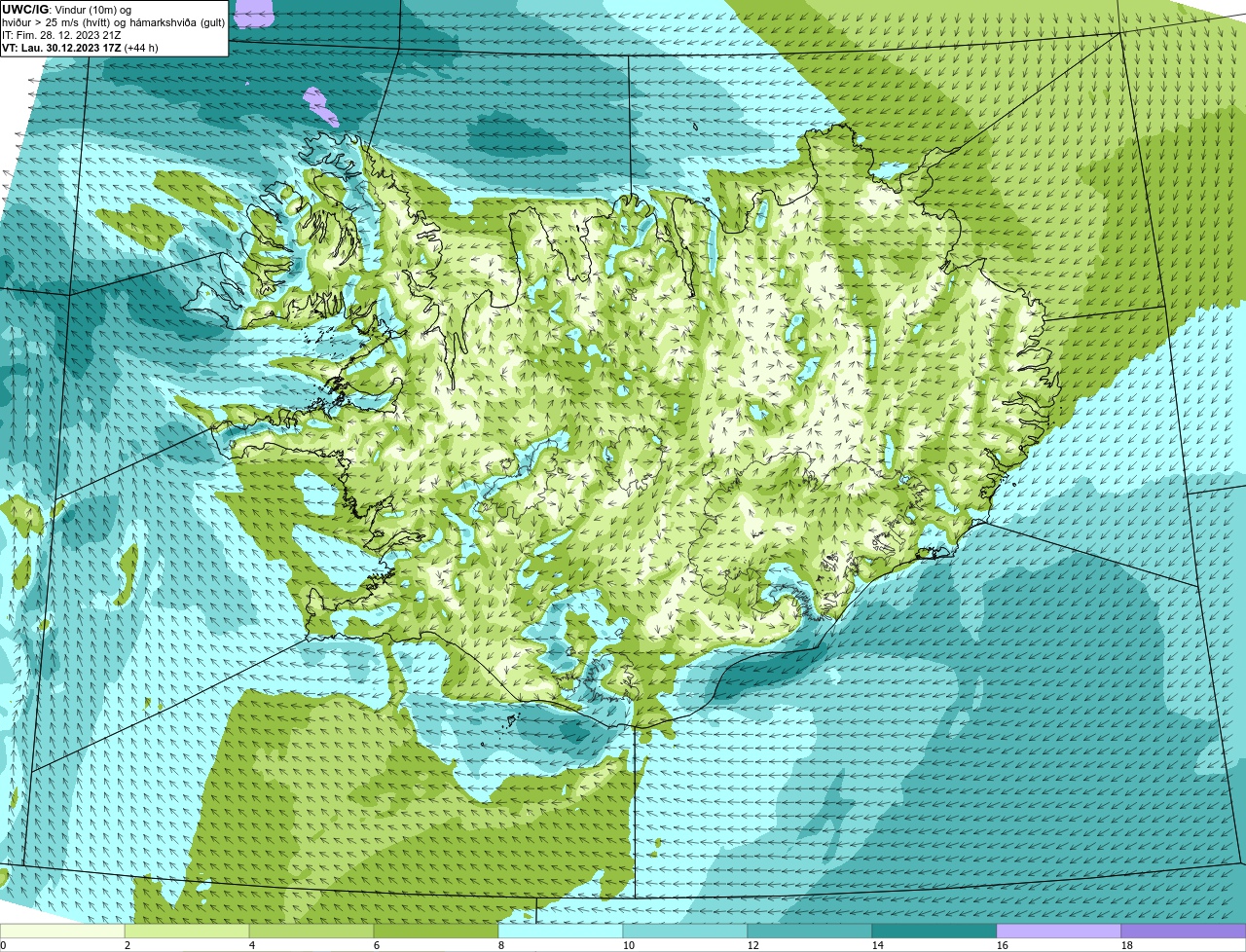Choose the 14–16 dark teal legend swatch
This screenshot has height=952, width=1246.
click(x=934, y=932)
